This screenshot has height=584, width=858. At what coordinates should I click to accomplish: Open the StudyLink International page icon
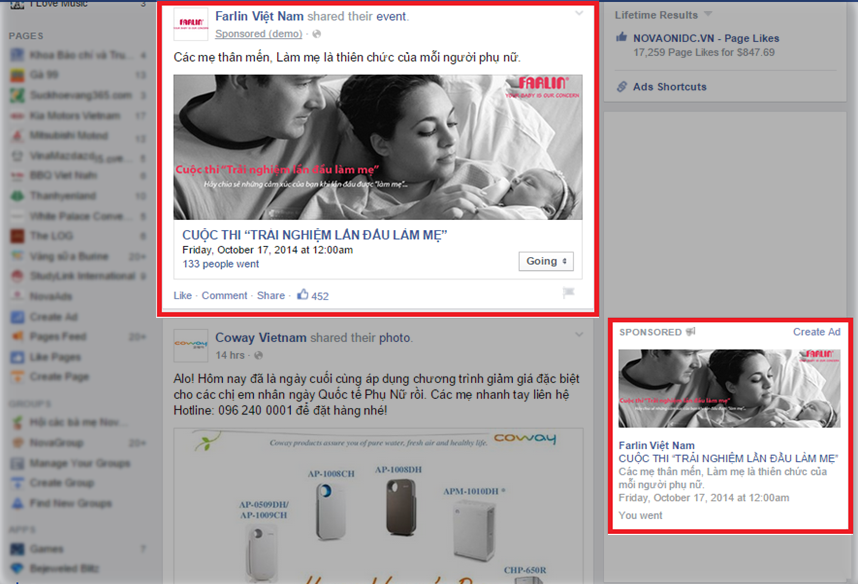pos(18,276)
